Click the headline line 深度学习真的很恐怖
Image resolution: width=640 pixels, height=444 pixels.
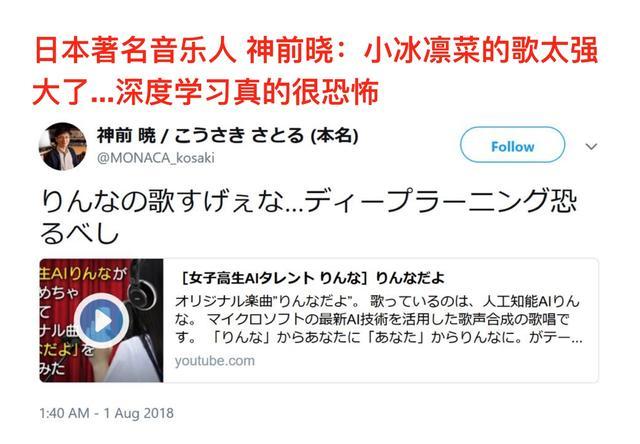(x=247, y=91)
